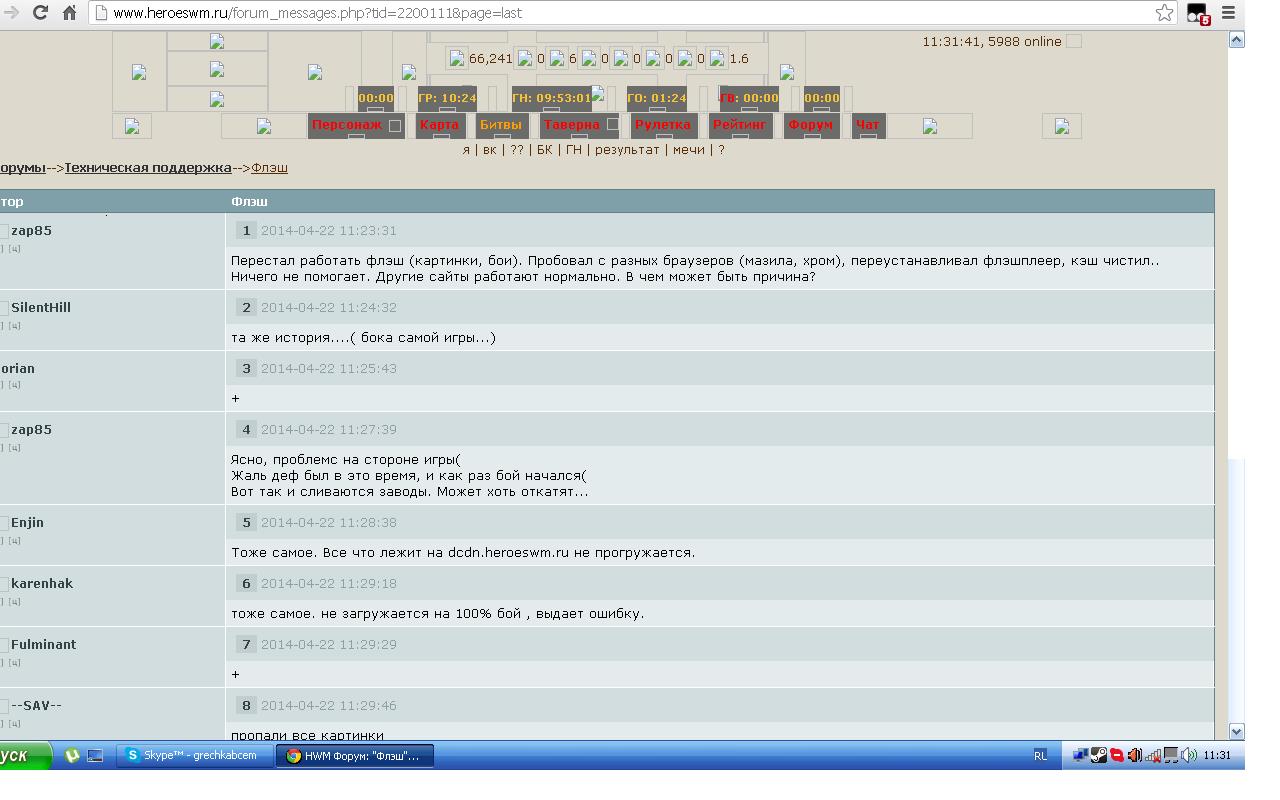The height and width of the screenshot is (800, 1280).
Task: Open the Карта menu item
Action: (439, 125)
